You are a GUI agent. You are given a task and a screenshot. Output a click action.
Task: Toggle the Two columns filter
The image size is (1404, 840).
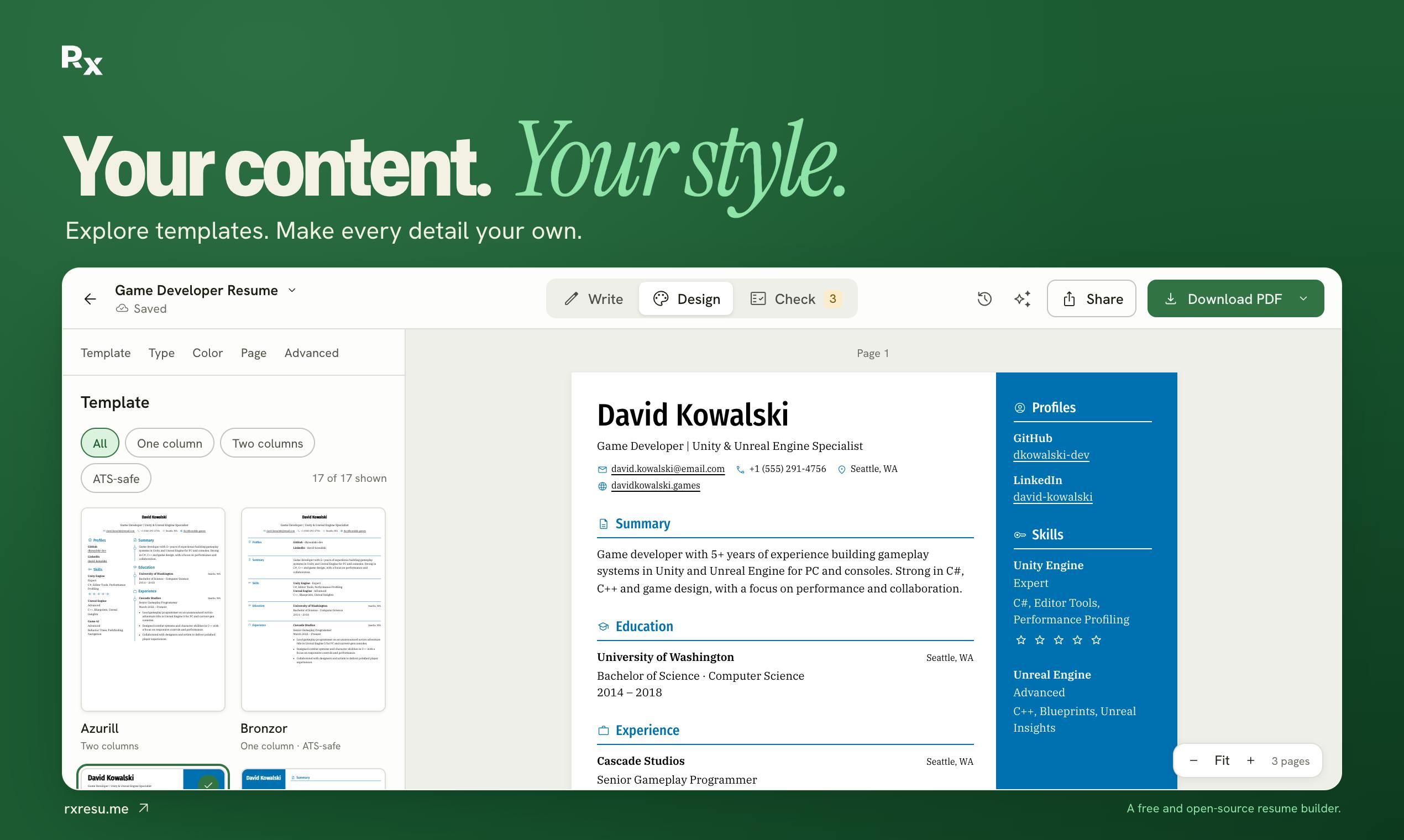267,443
